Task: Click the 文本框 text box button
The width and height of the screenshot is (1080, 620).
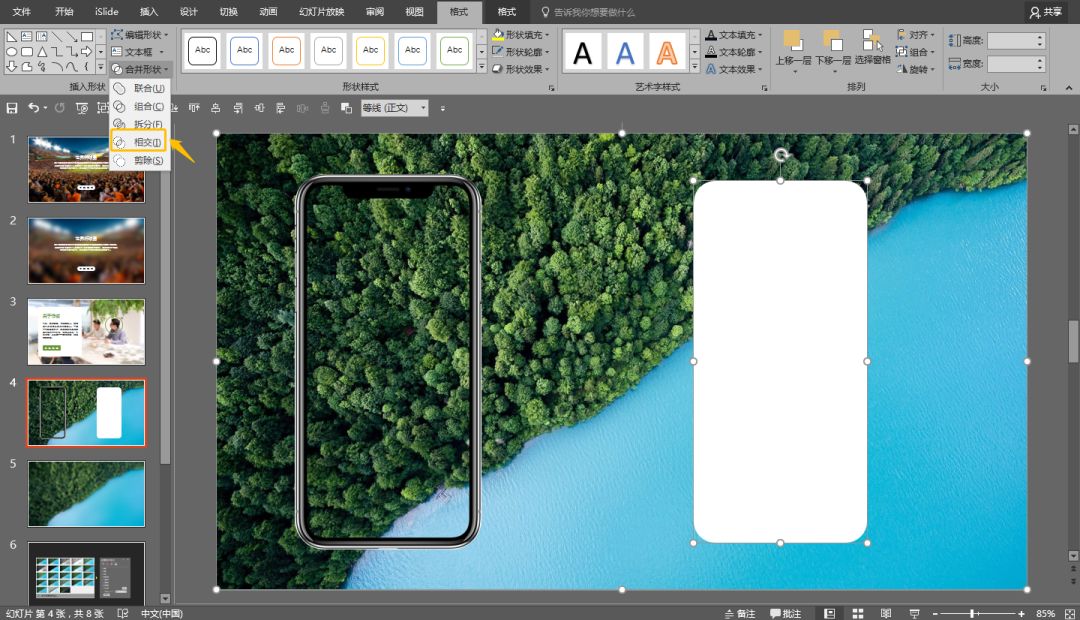Action: pyautogui.click(x=138, y=52)
